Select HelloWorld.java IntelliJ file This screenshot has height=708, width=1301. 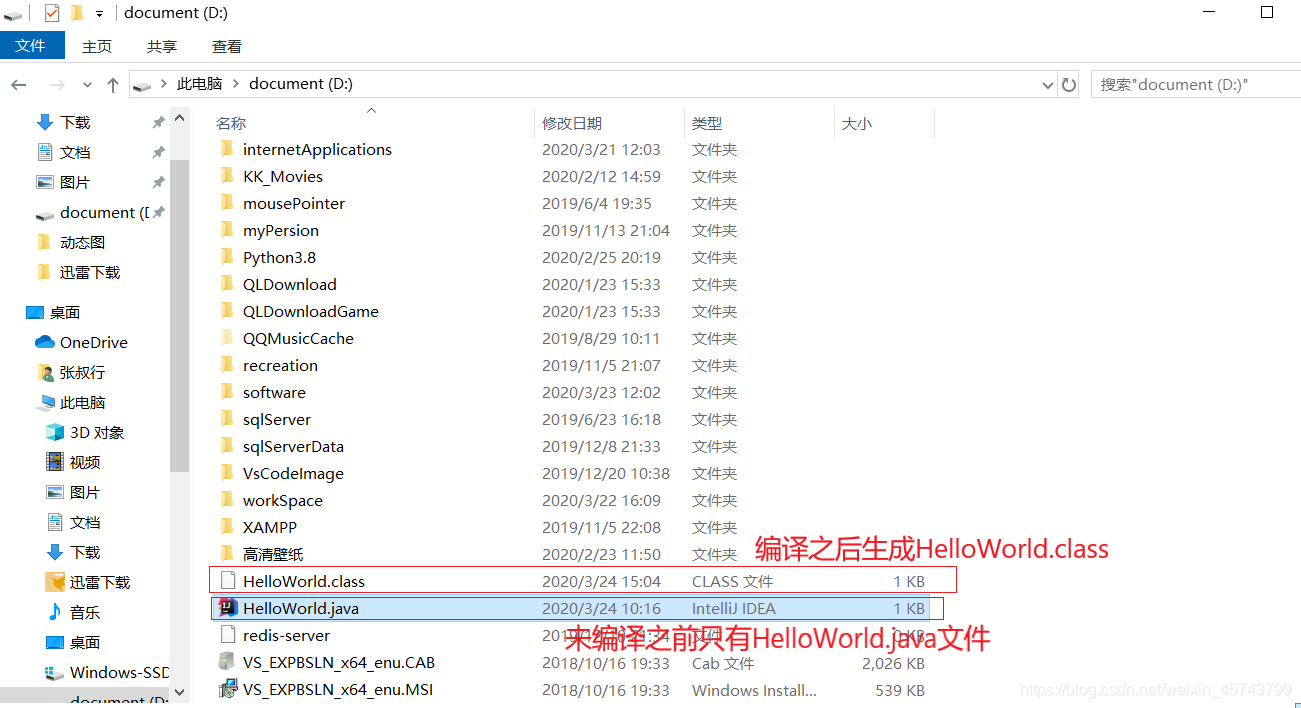pyautogui.click(x=300, y=609)
